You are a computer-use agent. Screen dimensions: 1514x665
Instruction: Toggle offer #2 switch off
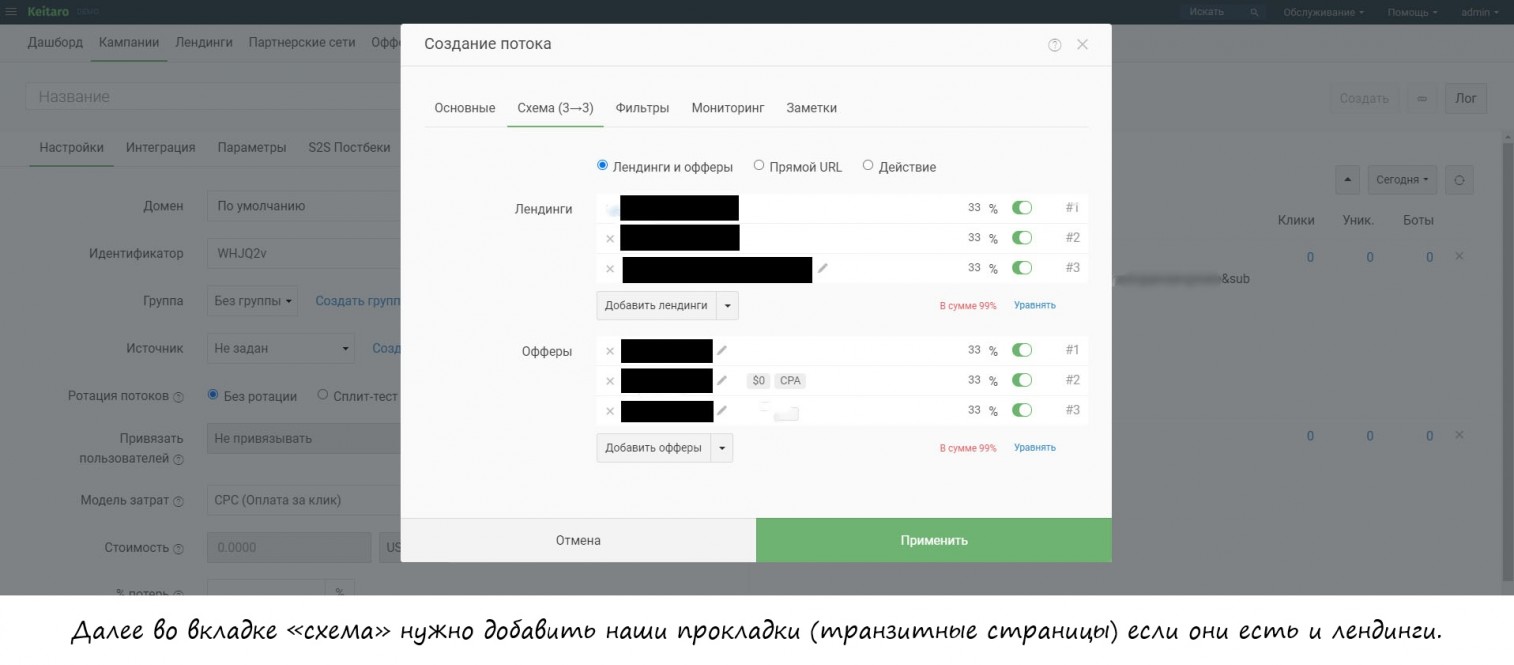tap(1022, 380)
